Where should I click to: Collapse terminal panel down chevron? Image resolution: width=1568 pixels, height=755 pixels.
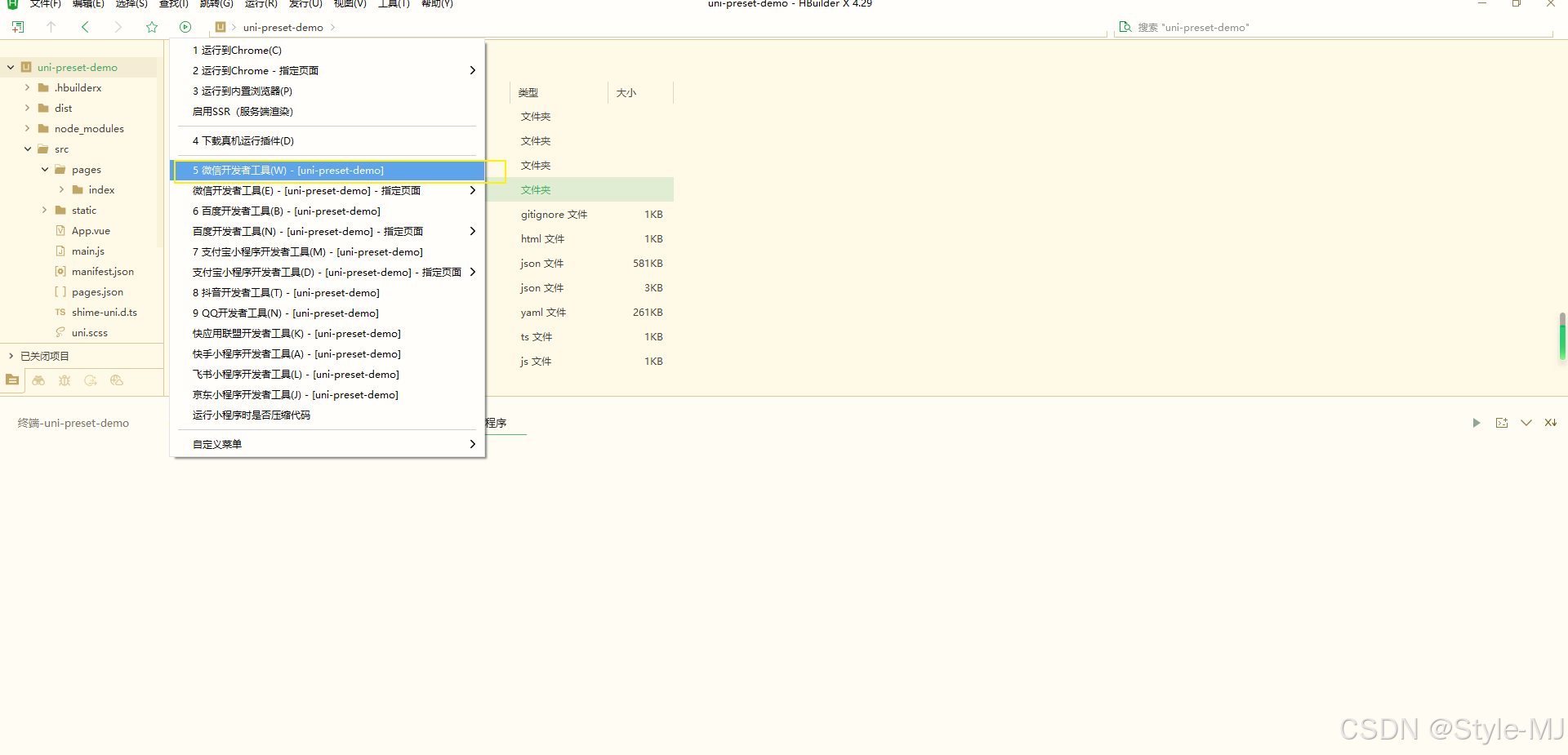1526,423
